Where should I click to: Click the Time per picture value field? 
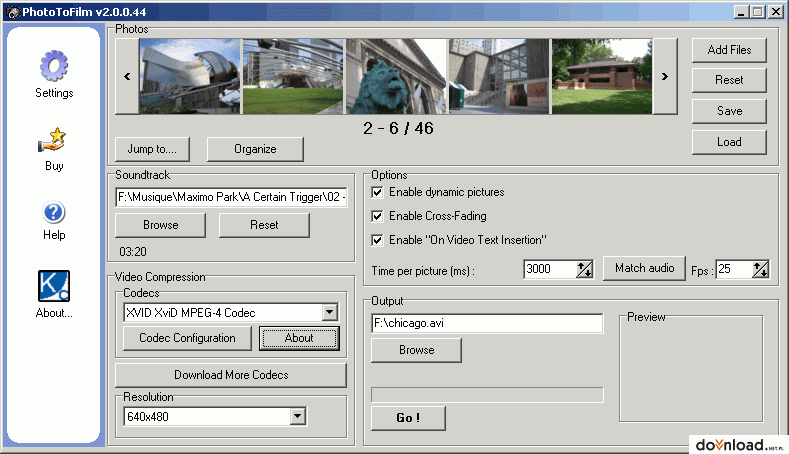click(550, 269)
